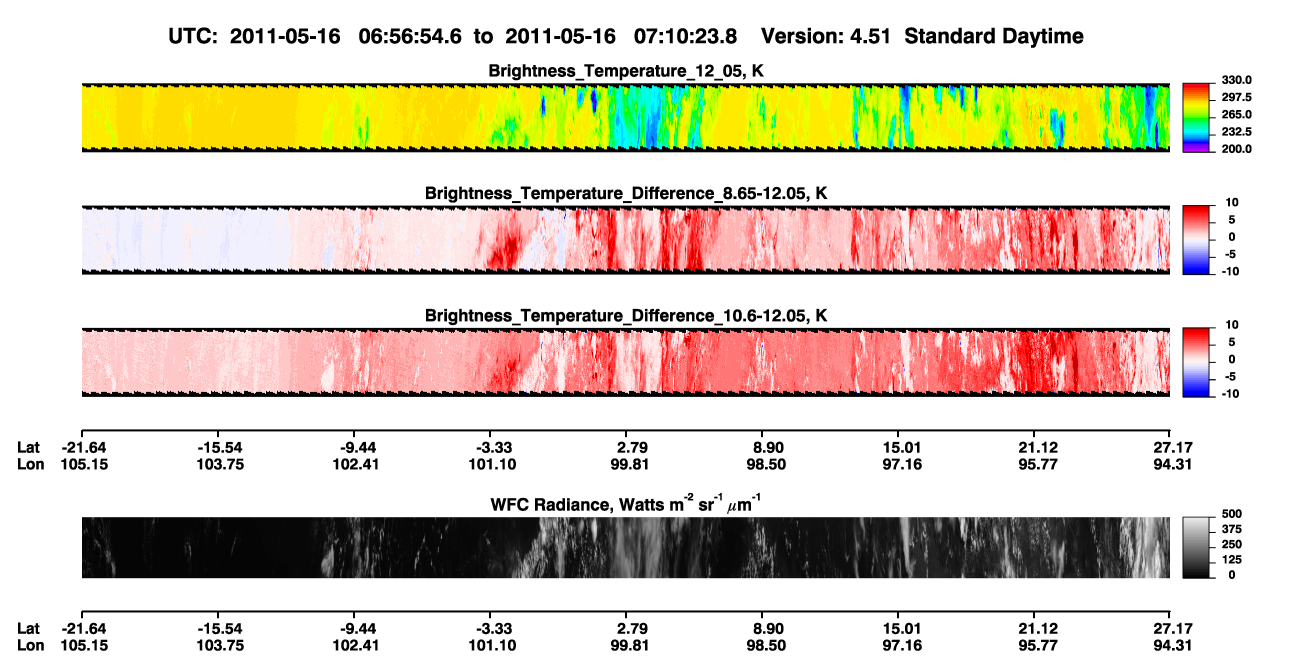The height and width of the screenshot is (667, 1300).
Task: Click the 8.65-12.05 temperature difference image strip
Action: (x=625, y=240)
